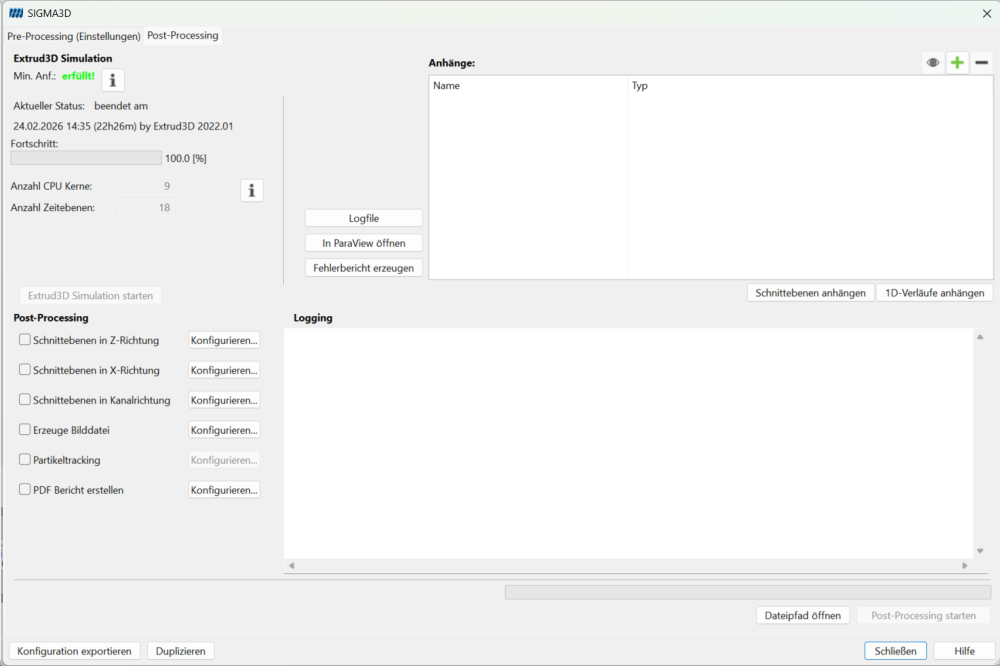Click the green erfüllt! status text
Viewport: 1000px width, 666px height.
click(78, 76)
